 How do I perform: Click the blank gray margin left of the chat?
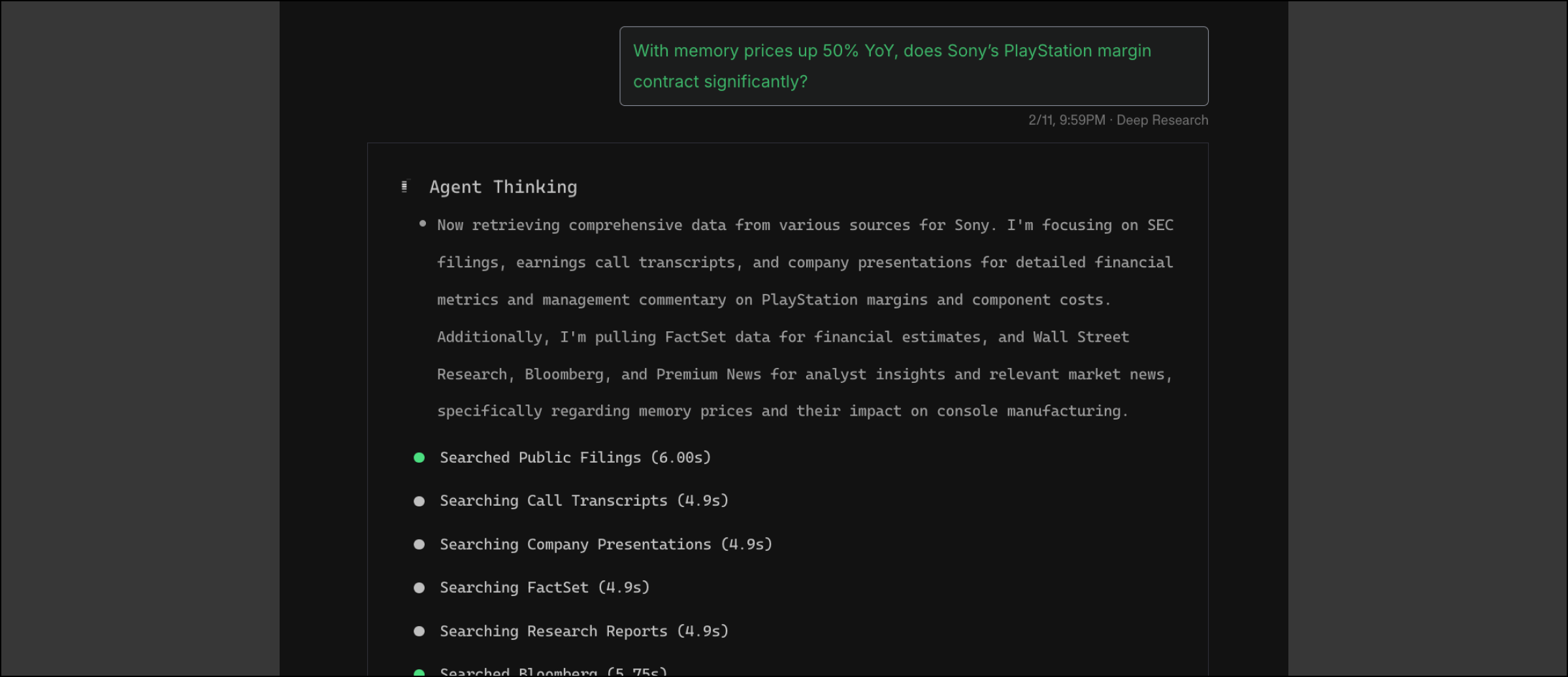pyautogui.click(x=140, y=338)
